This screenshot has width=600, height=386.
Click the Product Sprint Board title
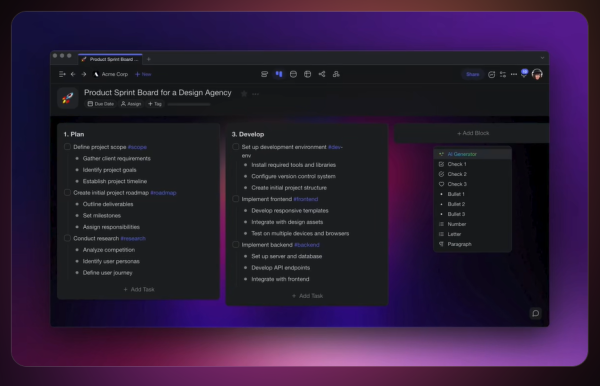click(158, 93)
